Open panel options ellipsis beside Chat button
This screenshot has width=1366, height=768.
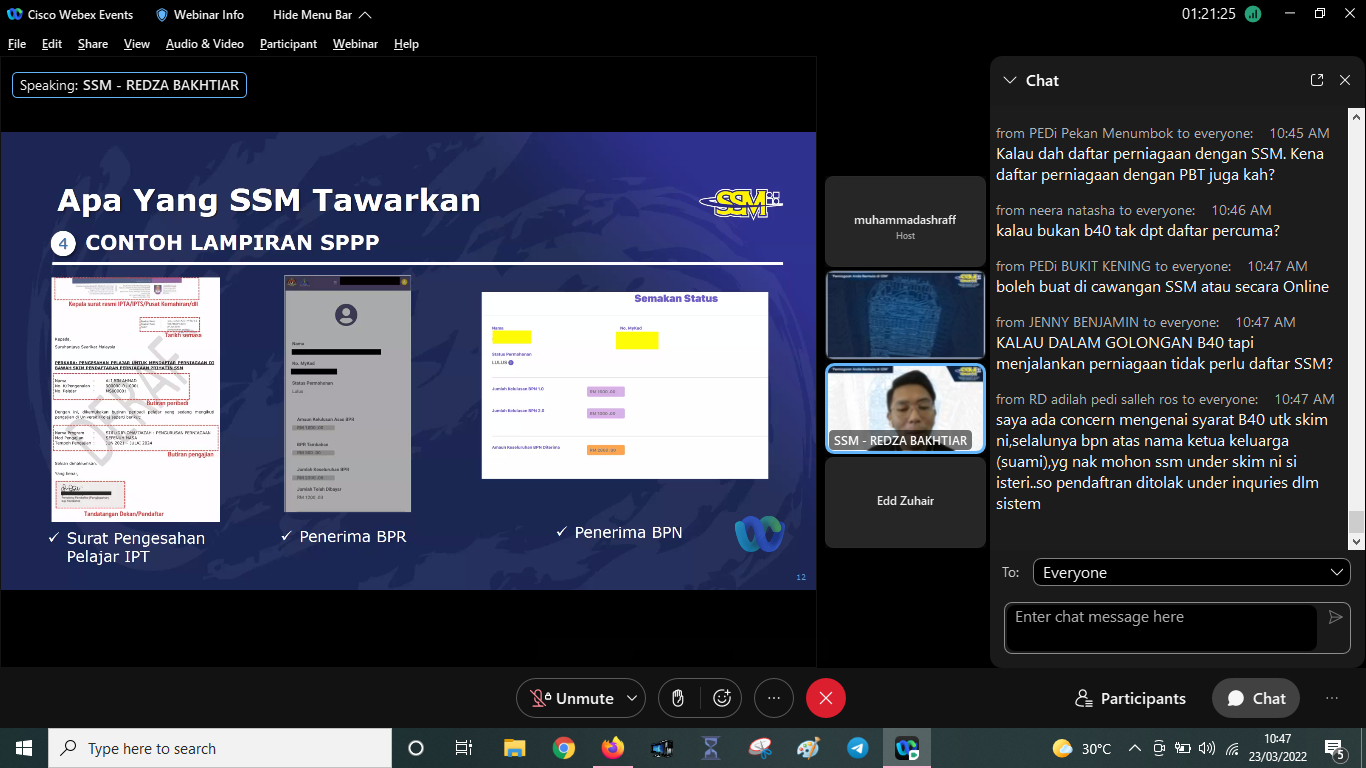point(1331,698)
